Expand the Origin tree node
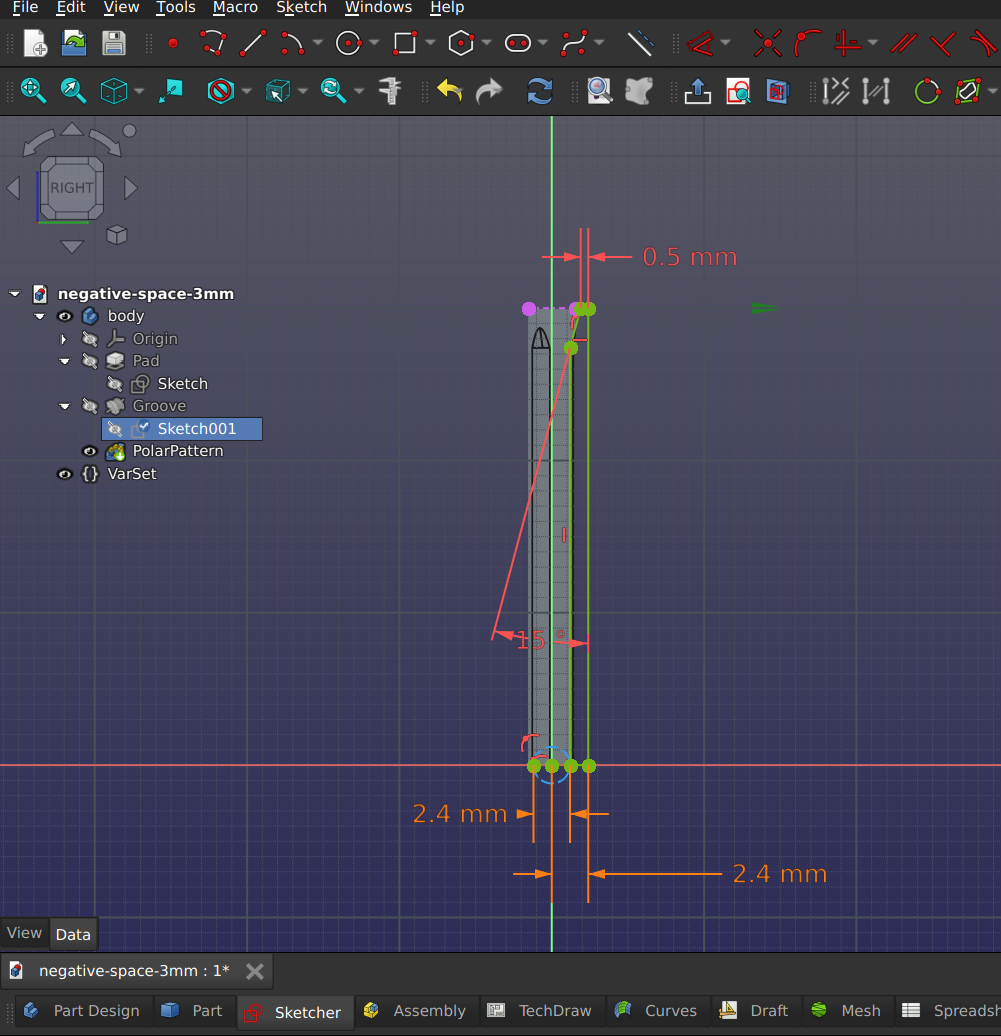 click(64, 339)
